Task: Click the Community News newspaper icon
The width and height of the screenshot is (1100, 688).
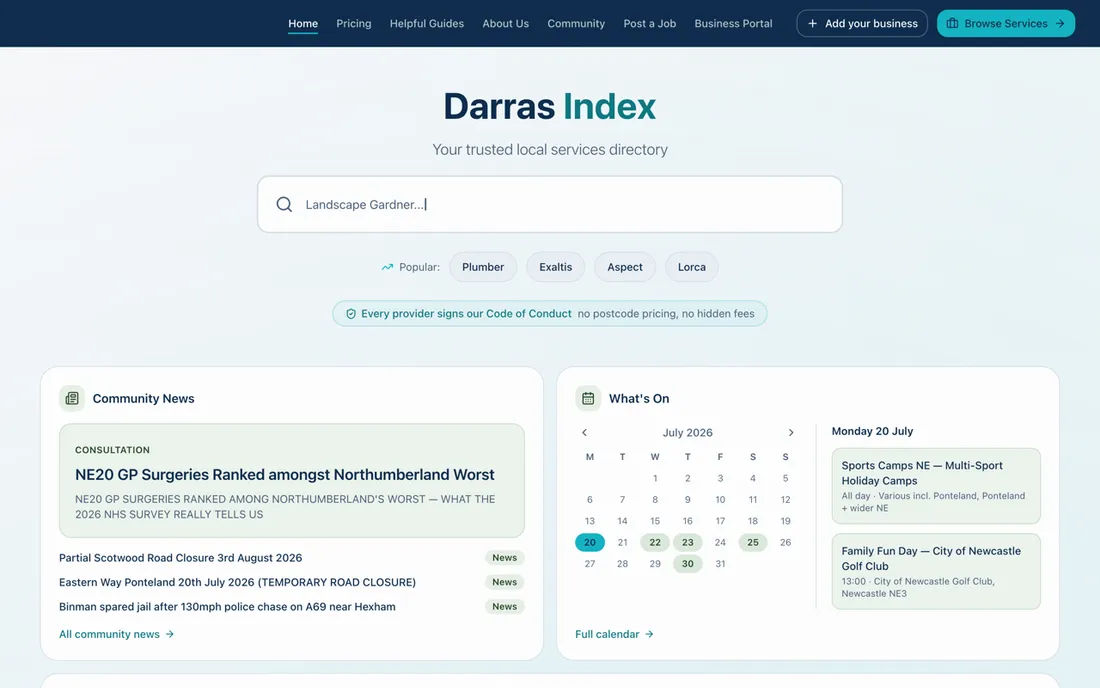Action: (x=72, y=398)
